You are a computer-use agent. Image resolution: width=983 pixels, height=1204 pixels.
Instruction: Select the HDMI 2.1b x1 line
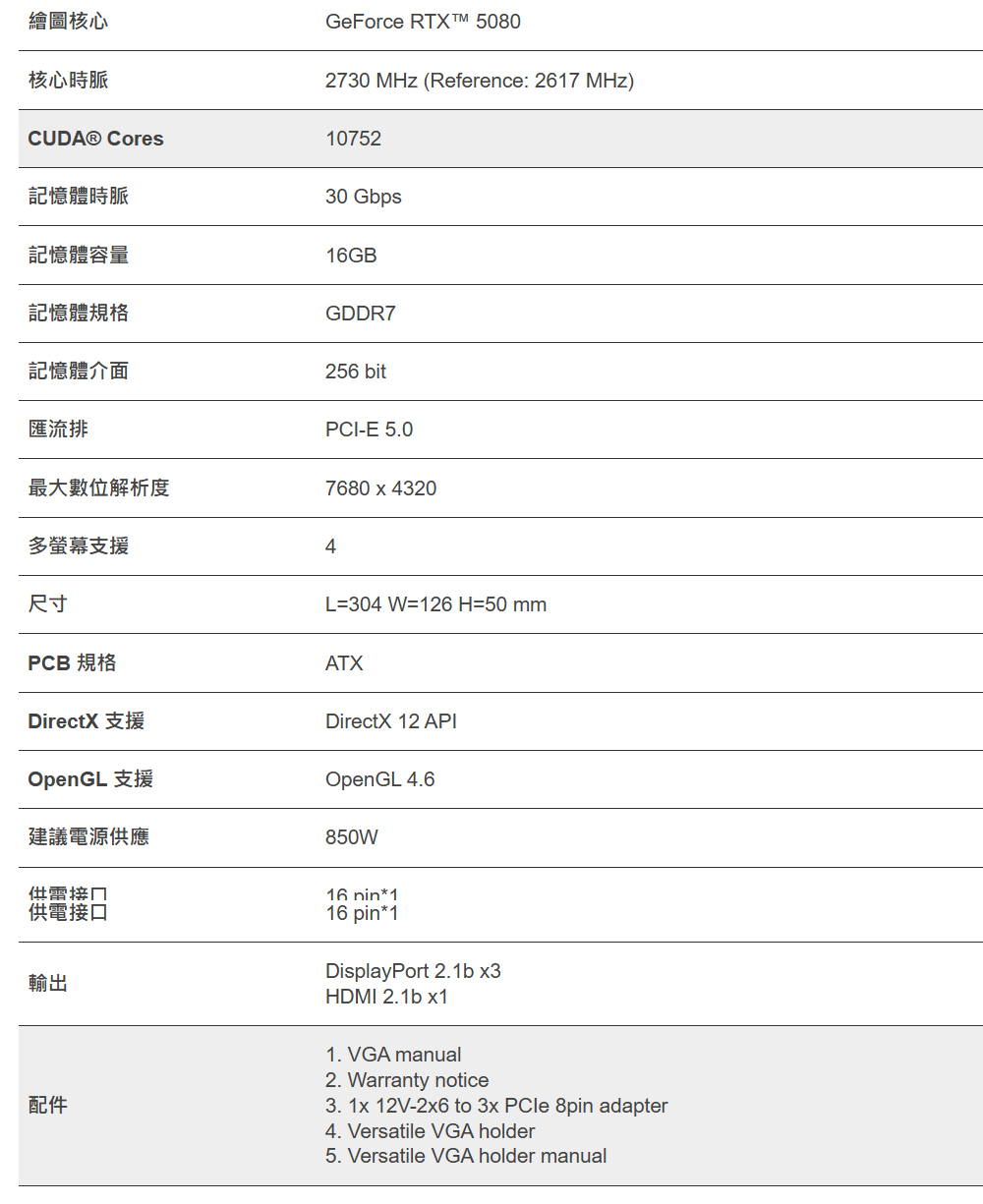coord(387,997)
